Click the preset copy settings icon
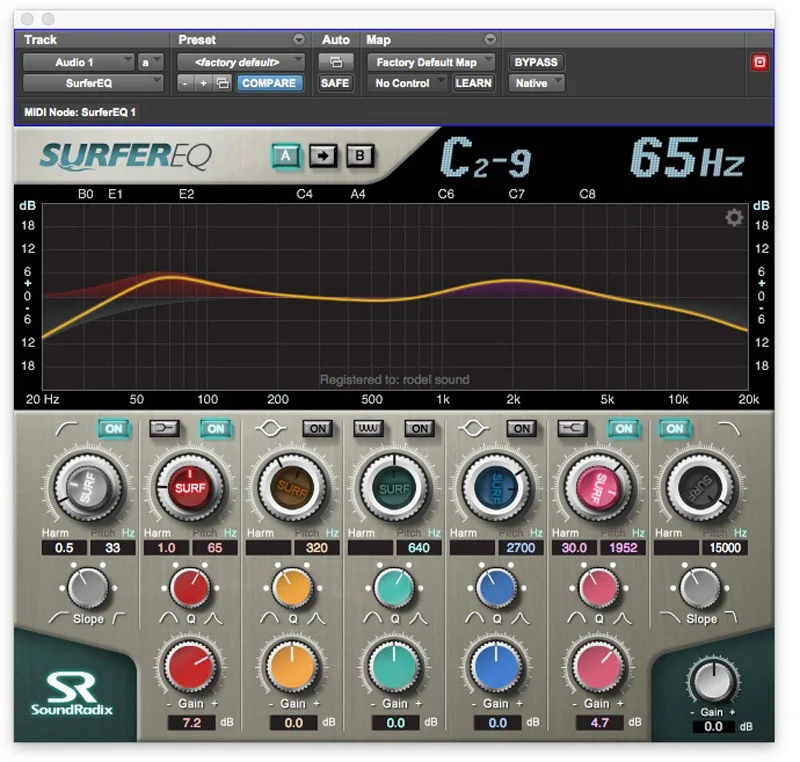 click(222, 83)
